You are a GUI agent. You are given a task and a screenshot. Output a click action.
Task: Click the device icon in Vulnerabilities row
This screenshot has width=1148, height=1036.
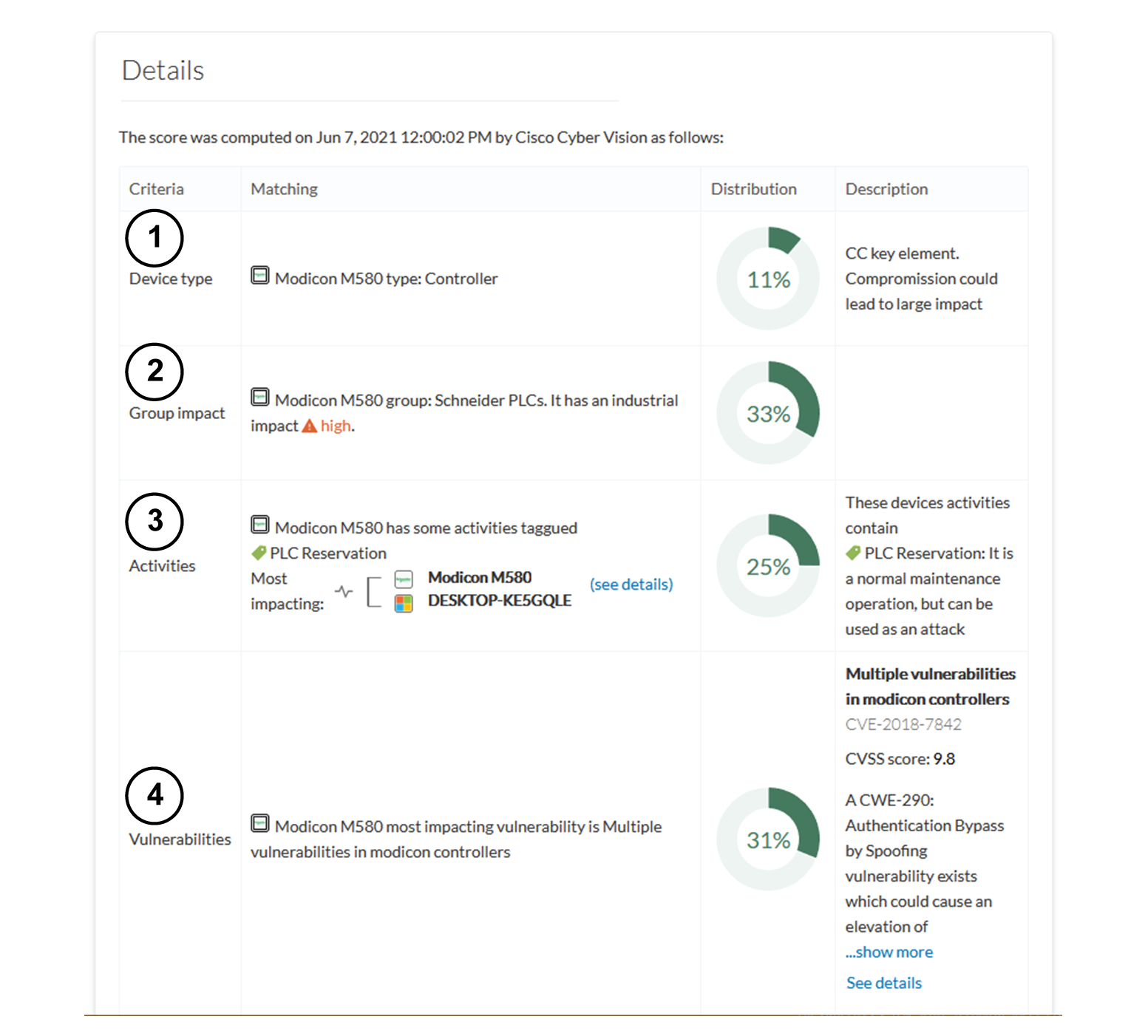click(x=259, y=823)
